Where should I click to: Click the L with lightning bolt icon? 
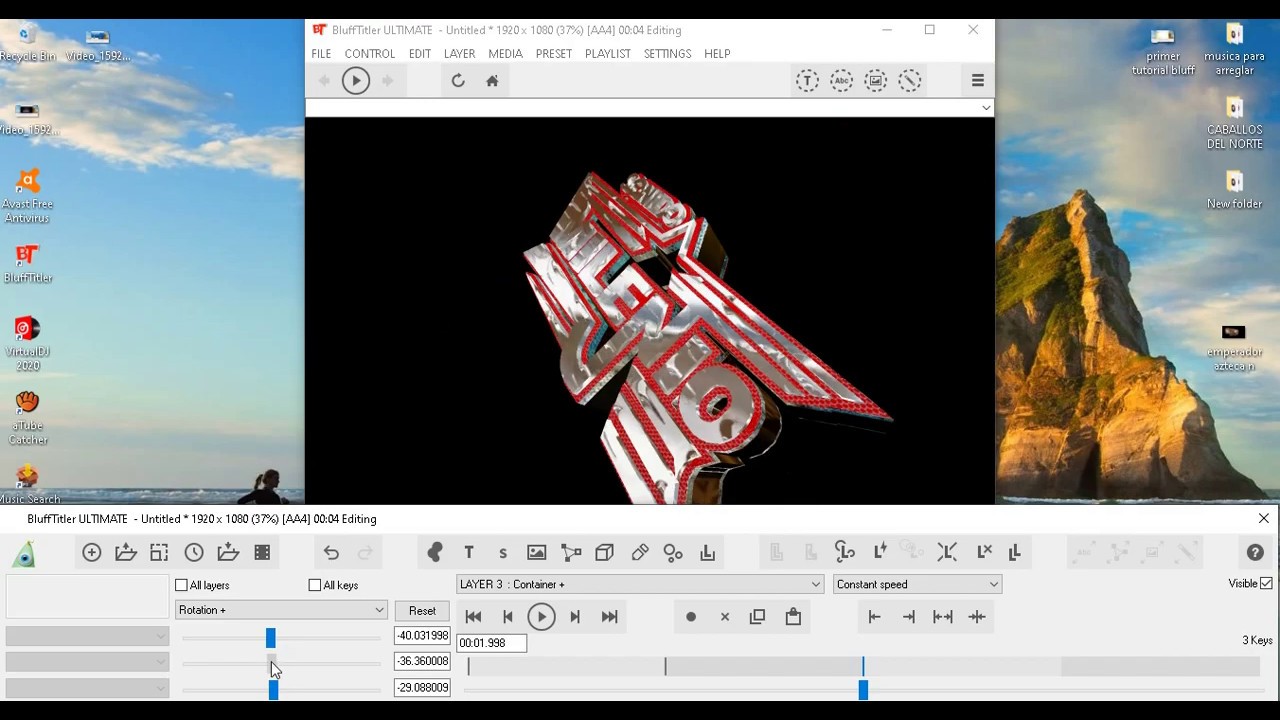pyautogui.click(x=880, y=552)
